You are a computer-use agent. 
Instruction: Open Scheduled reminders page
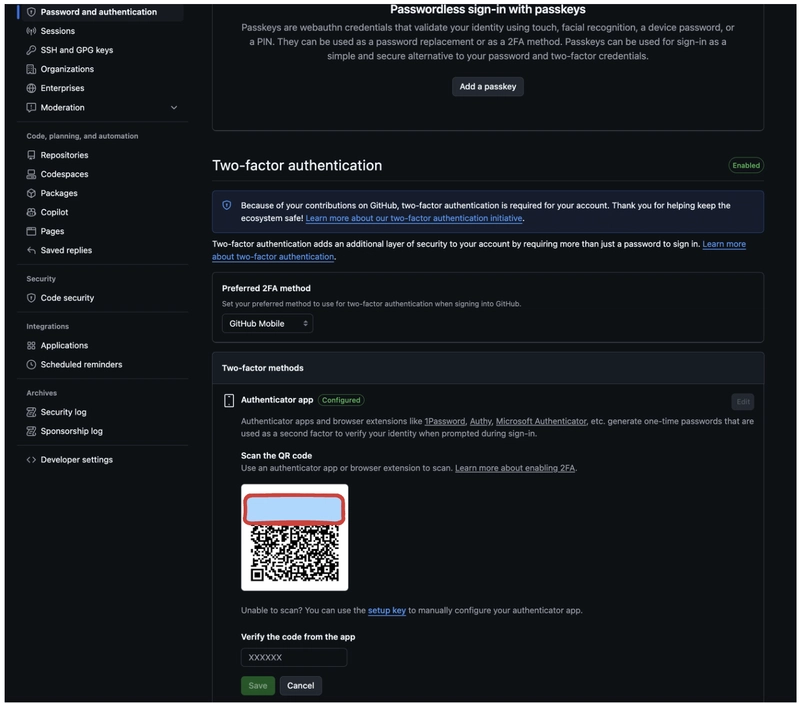click(82, 365)
